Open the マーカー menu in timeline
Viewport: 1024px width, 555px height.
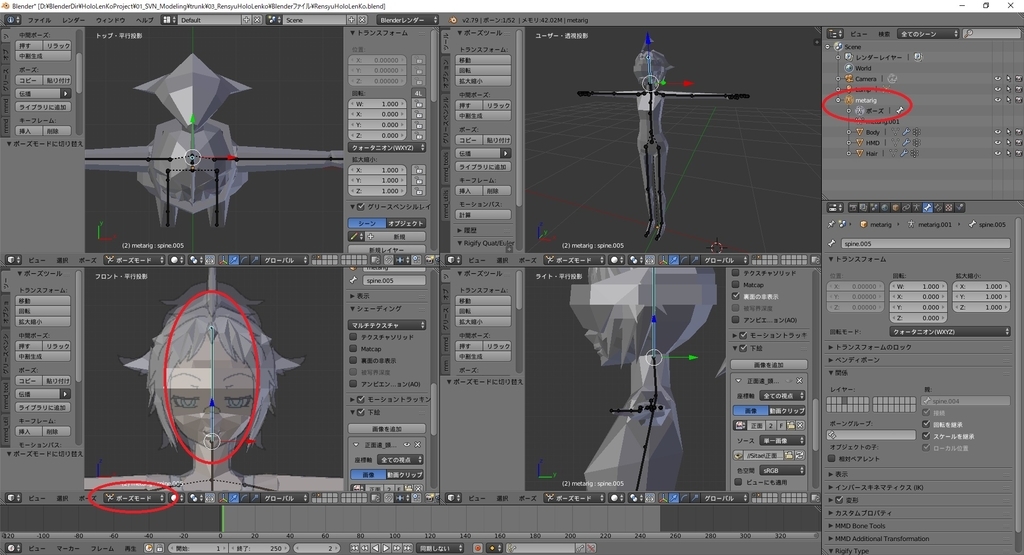click(67, 548)
